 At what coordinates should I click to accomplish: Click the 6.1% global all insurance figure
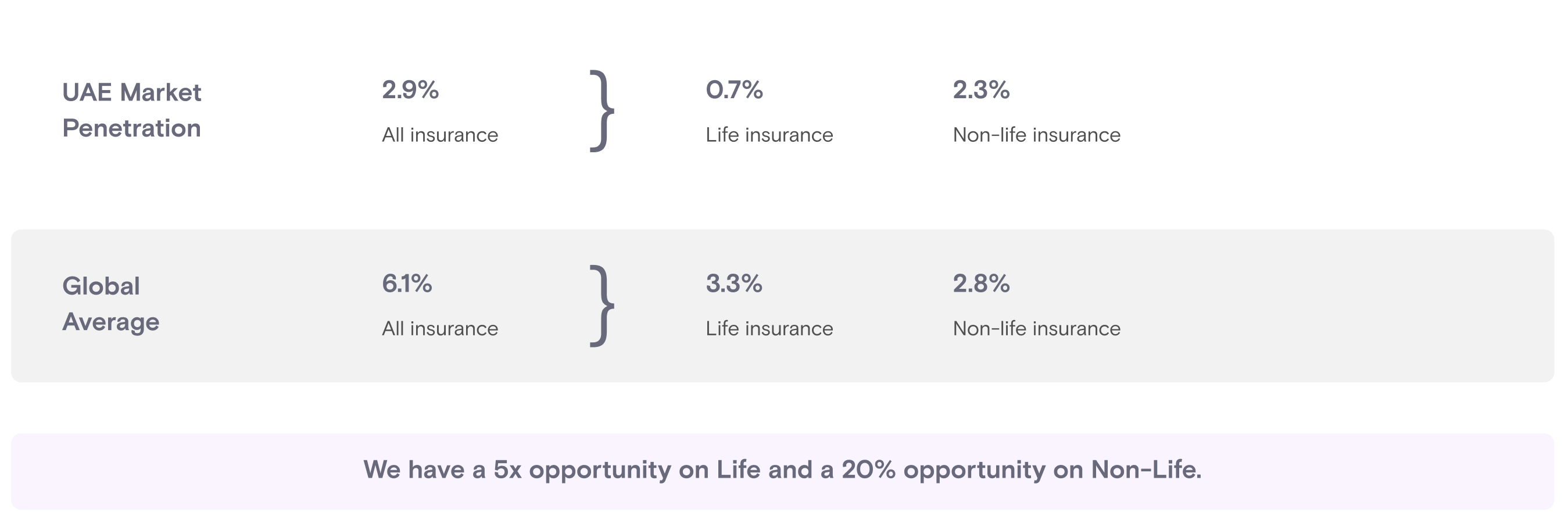(x=407, y=284)
